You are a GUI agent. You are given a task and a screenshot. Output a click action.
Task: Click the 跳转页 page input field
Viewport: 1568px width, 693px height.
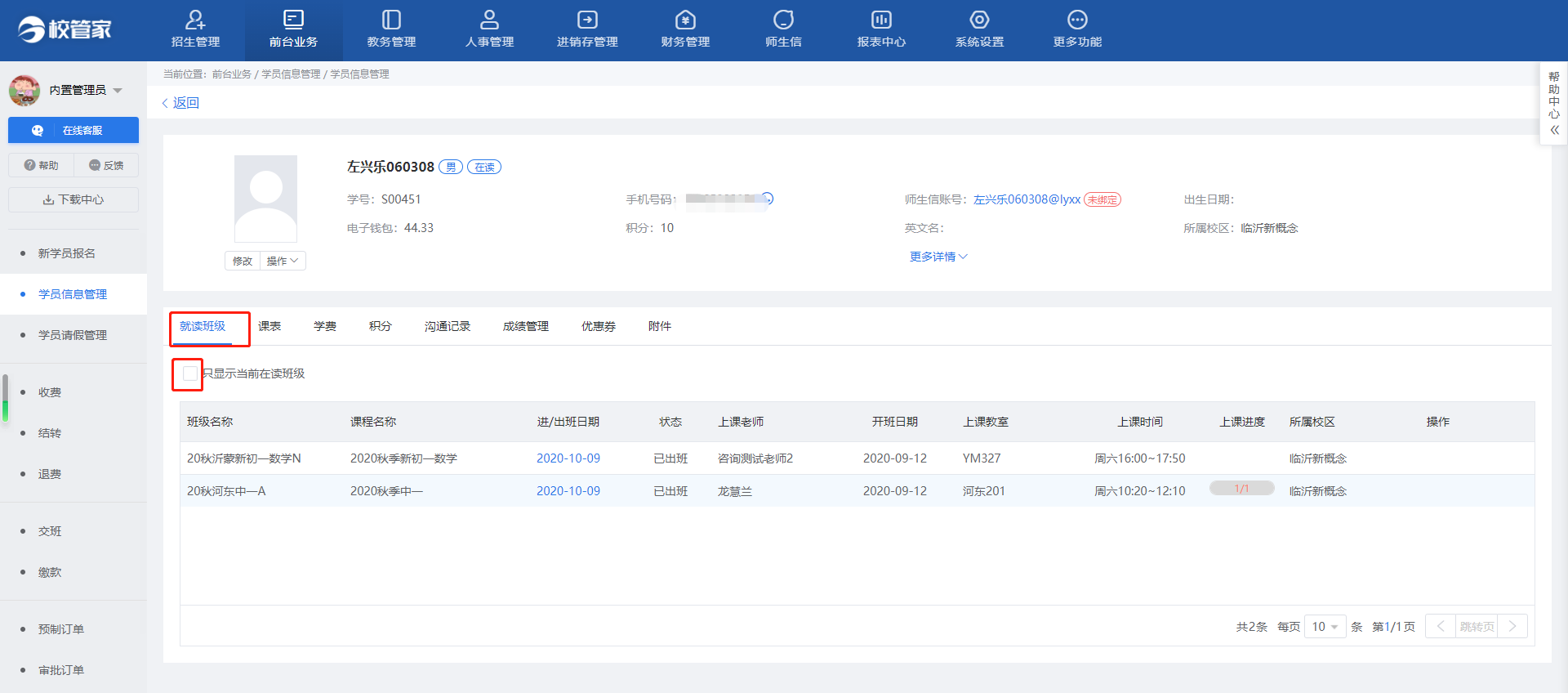click(1477, 627)
